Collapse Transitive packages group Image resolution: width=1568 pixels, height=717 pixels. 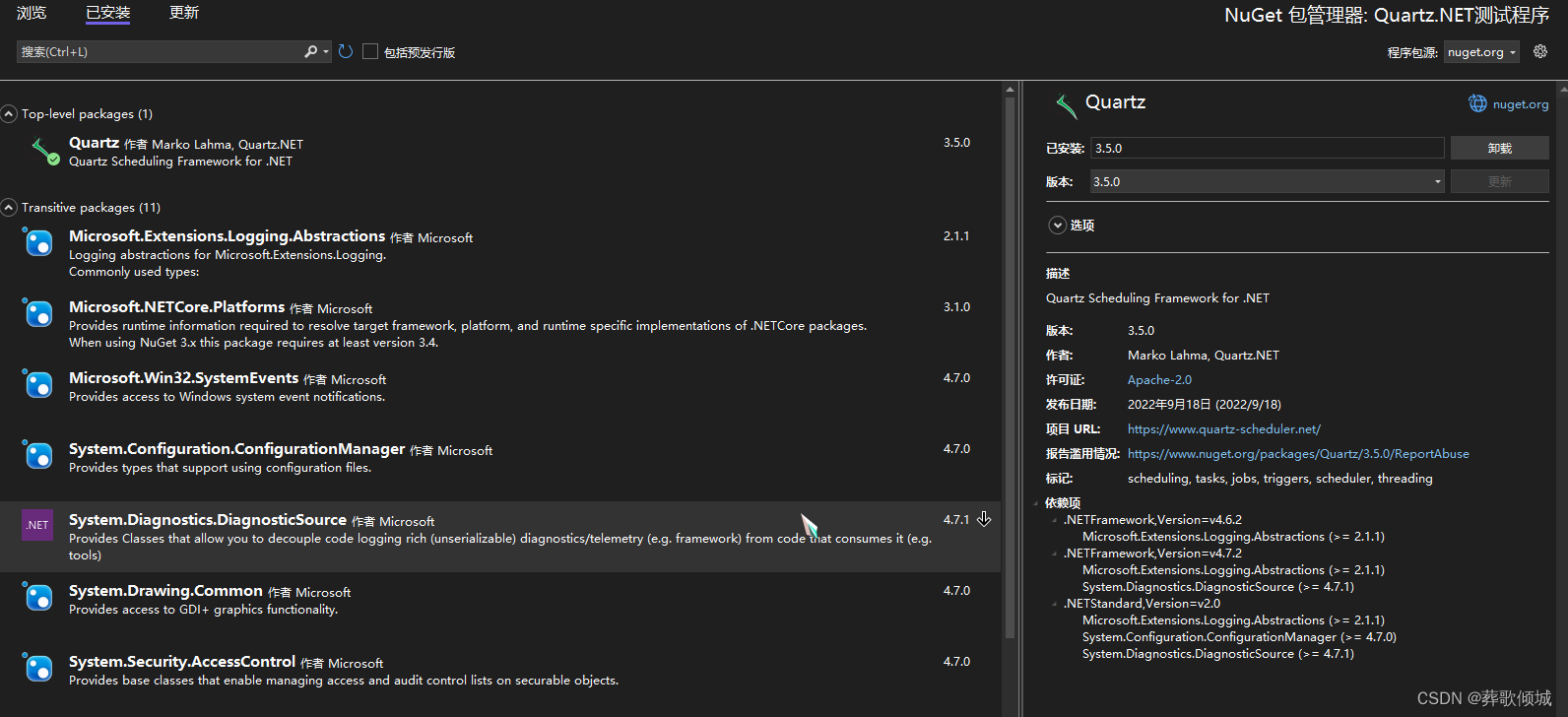pos(9,208)
